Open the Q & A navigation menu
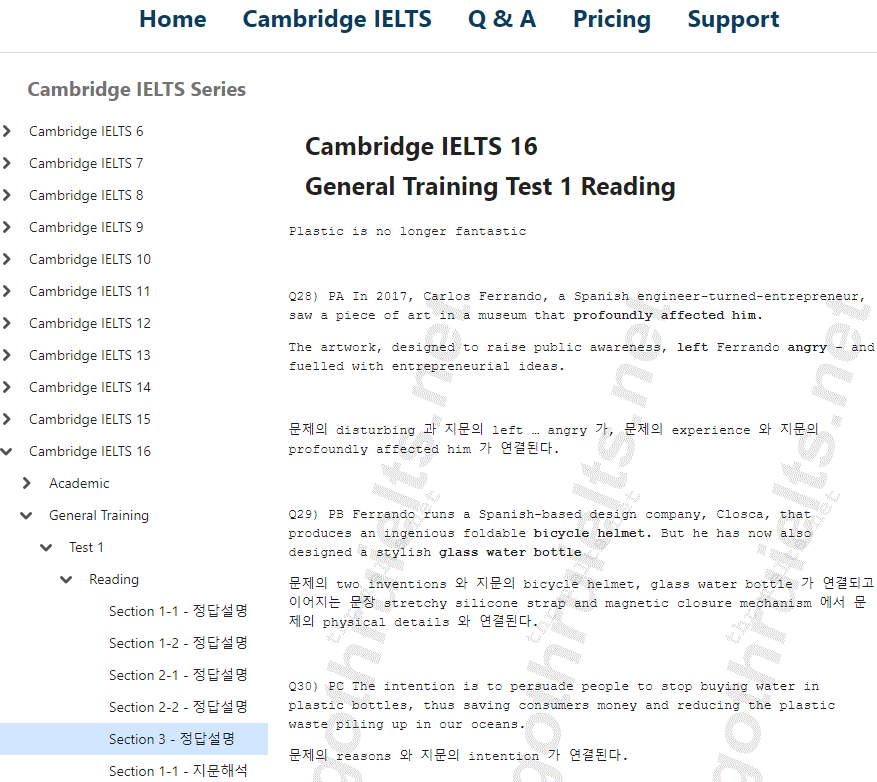This screenshot has height=782, width=877. tap(501, 19)
